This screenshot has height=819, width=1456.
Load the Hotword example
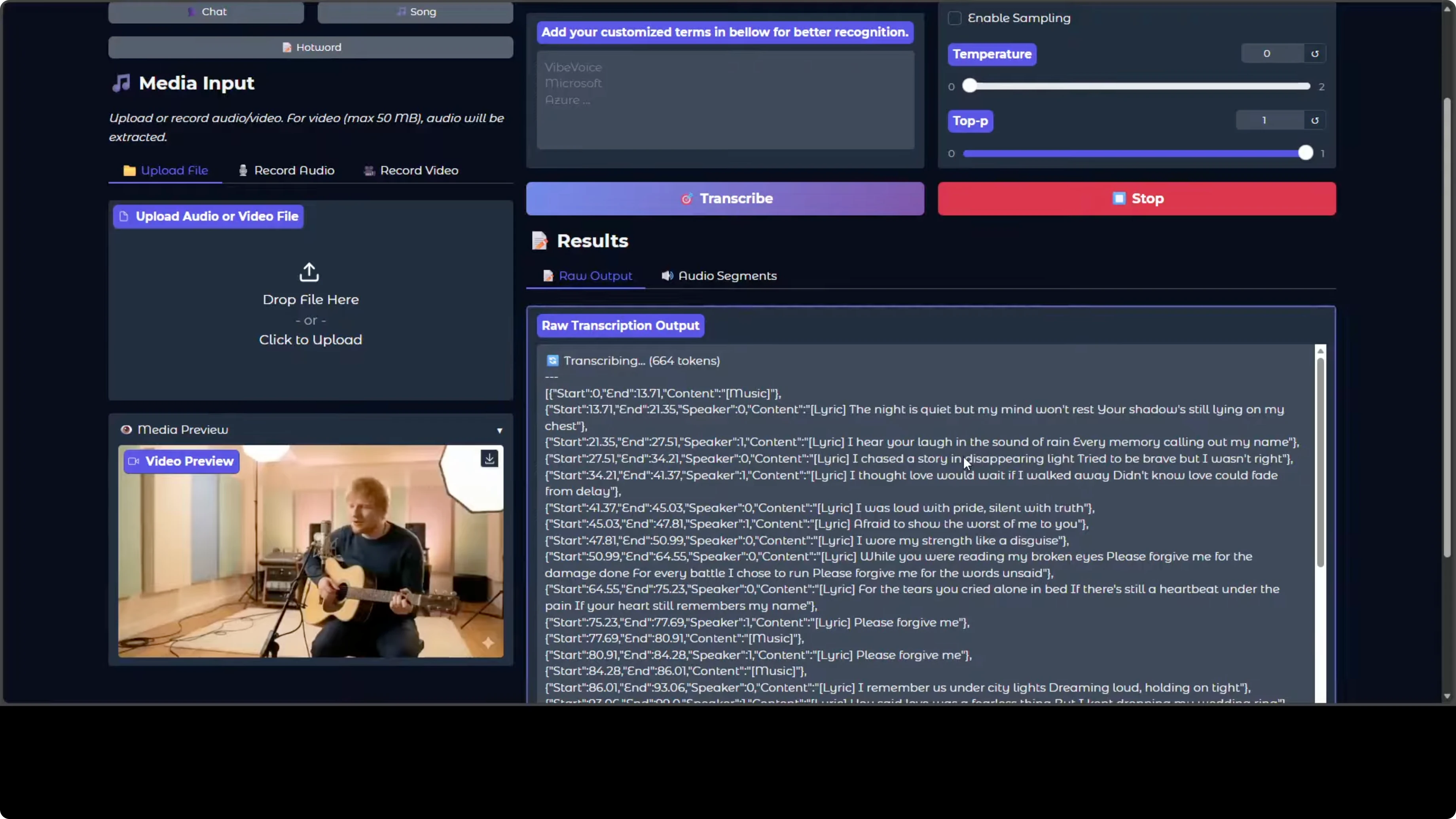[x=311, y=47]
